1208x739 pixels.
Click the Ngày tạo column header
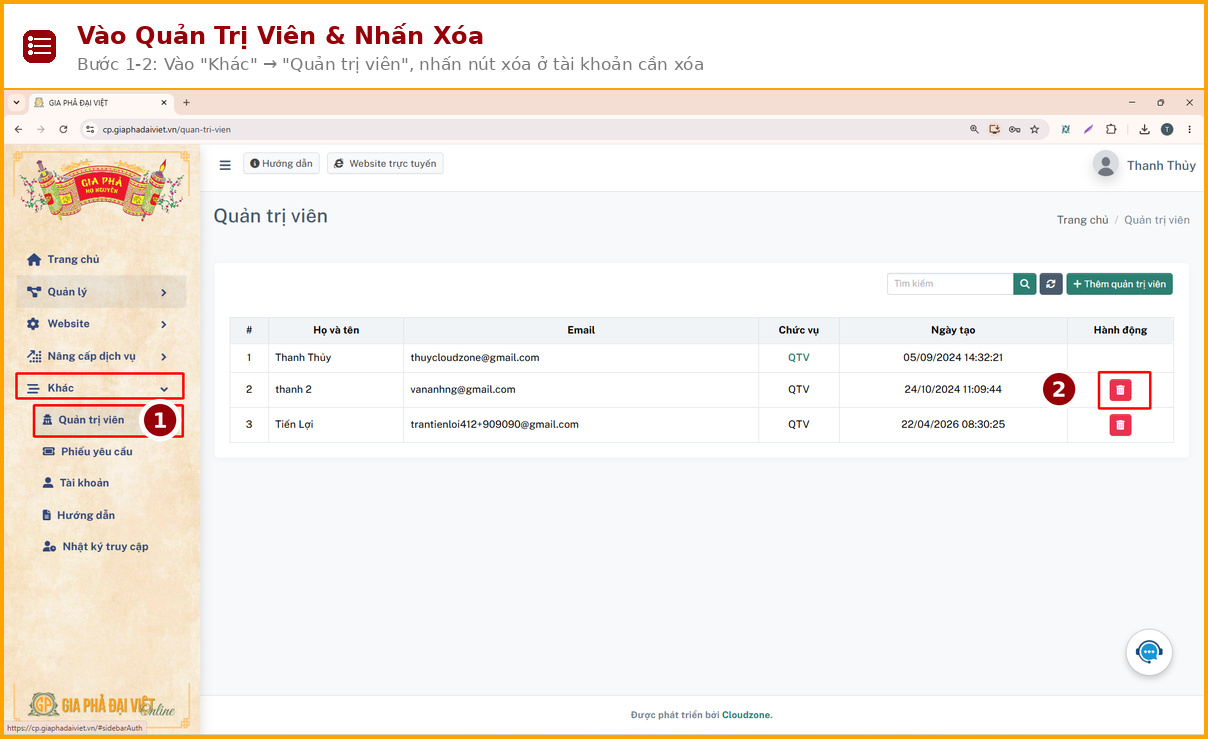953,330
